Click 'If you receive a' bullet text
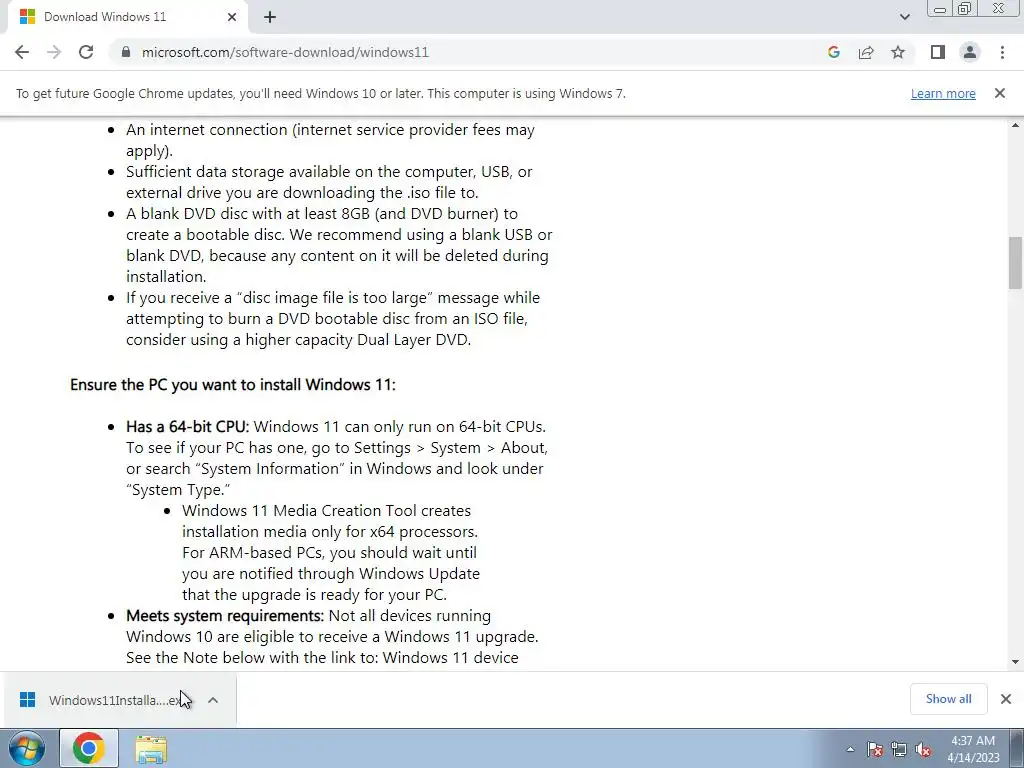1024x768 pixels. 179,298
